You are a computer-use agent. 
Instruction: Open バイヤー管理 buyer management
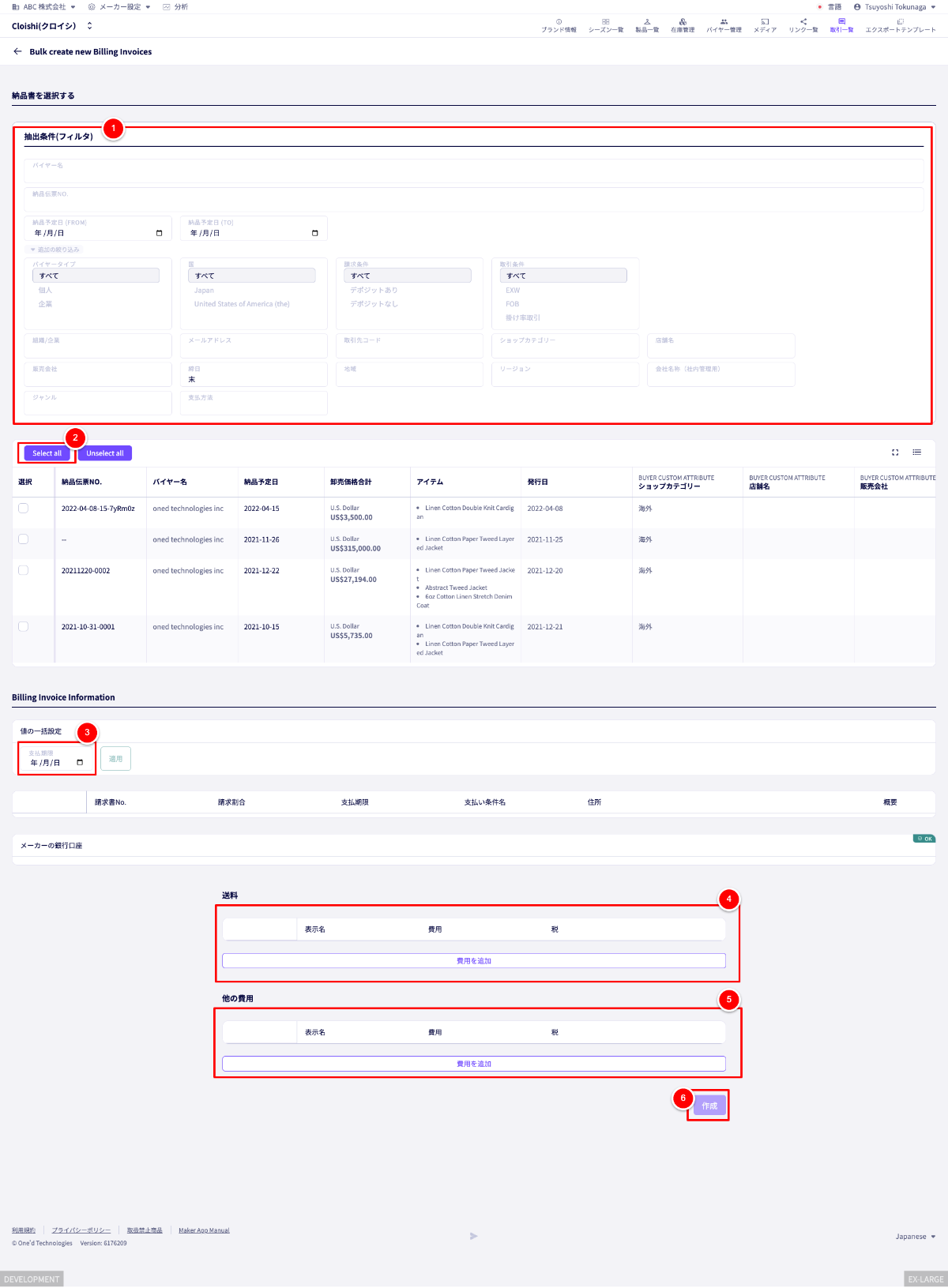[724, 25]
